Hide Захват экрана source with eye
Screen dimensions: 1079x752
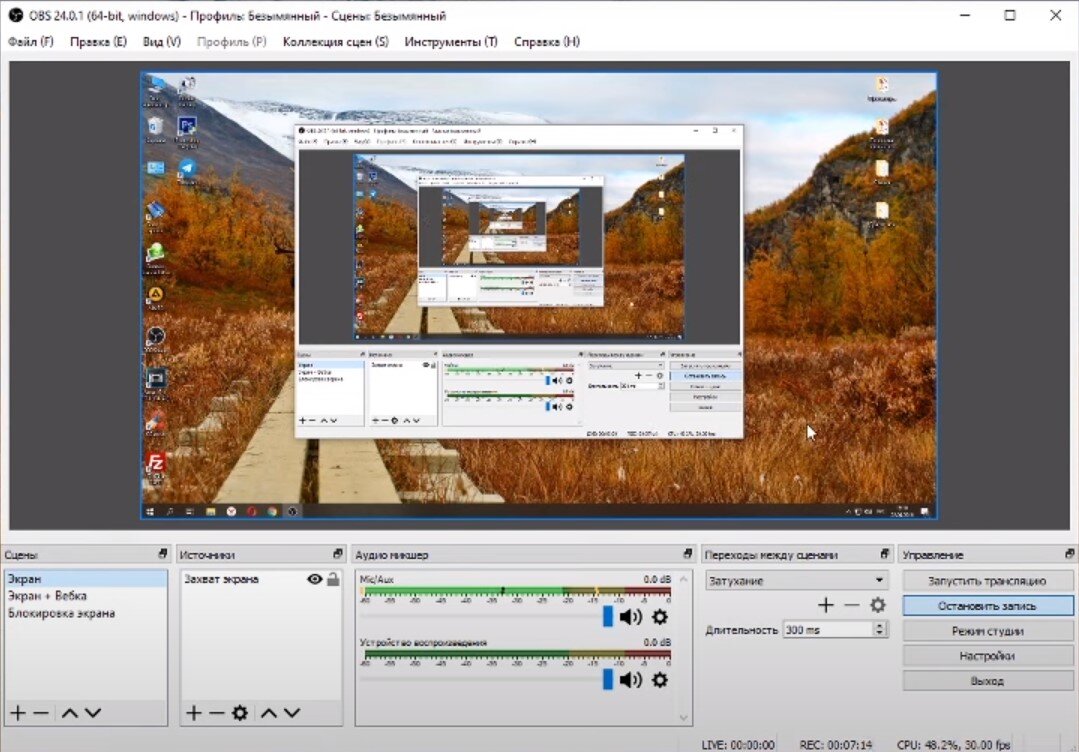[314, 579]
